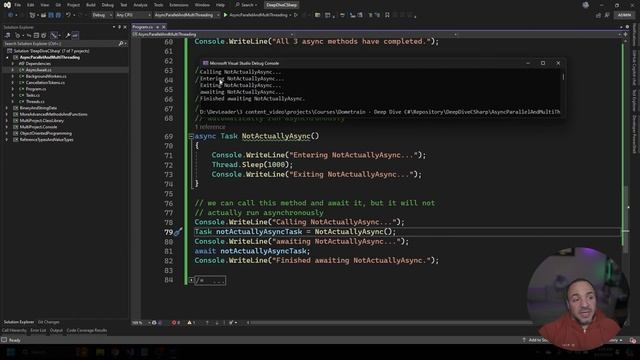Image resolution: width=640 pixels, height=360 pixels.
Task: Select the Program.cs editor tab
Action: pos(142,27)
